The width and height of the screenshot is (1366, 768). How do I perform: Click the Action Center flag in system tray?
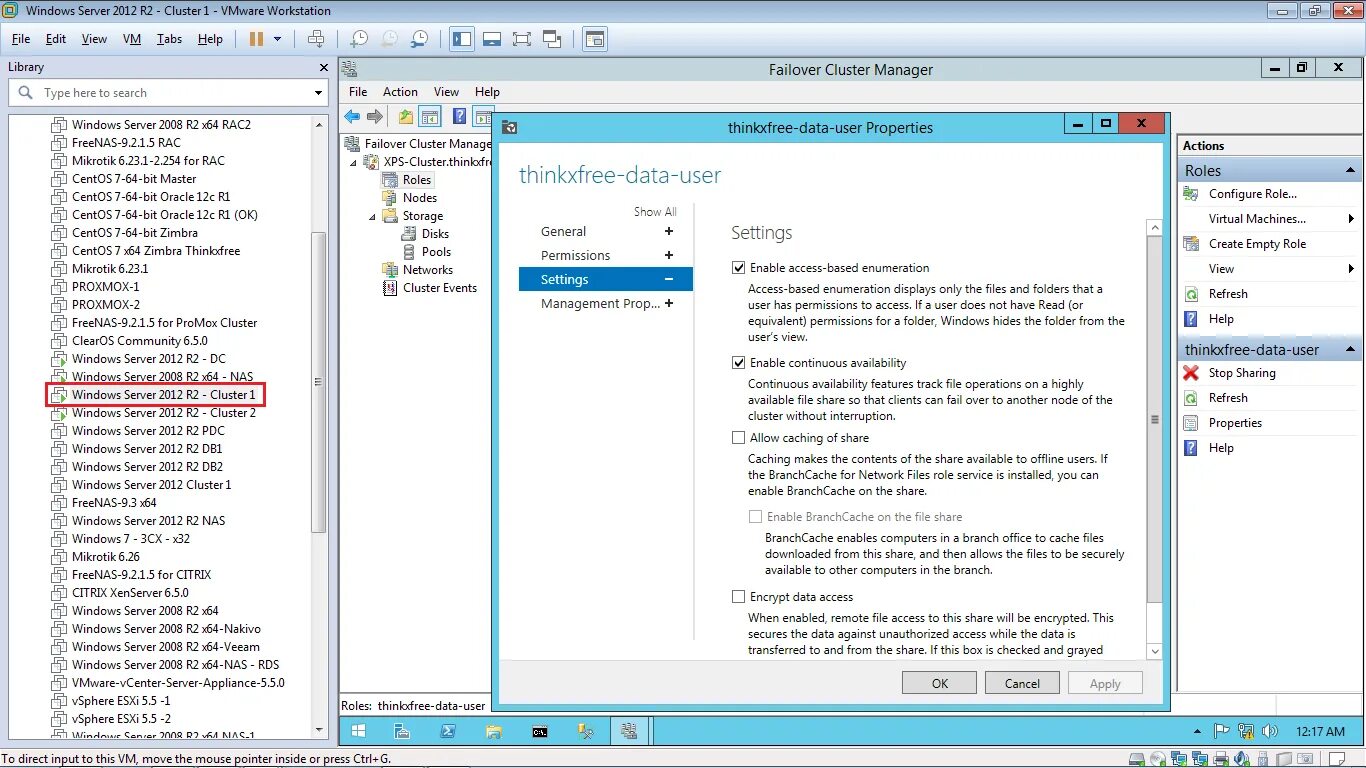point(1221,732)
